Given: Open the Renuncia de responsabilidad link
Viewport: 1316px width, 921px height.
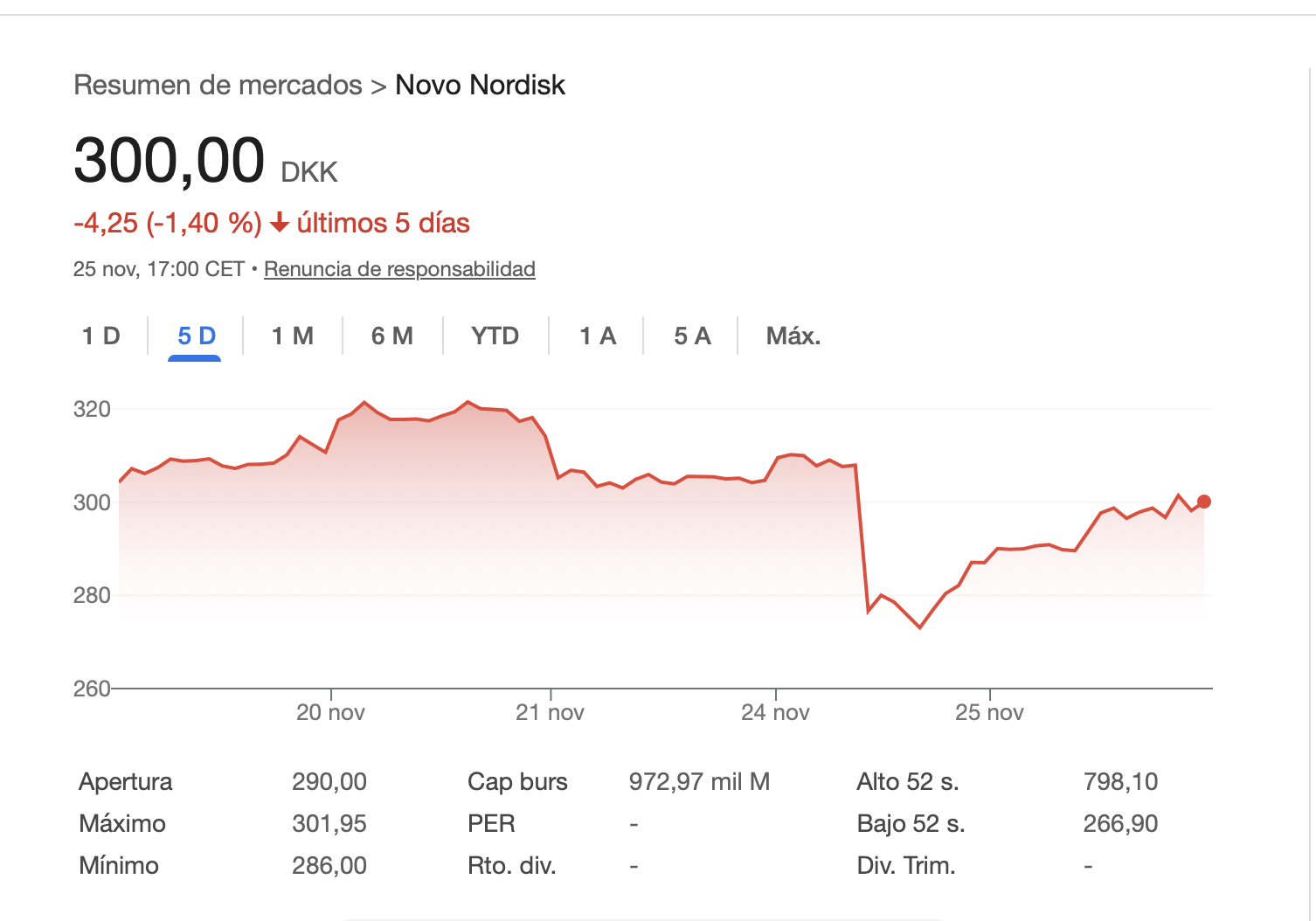Looking at the screenshot, I should [x=399, y=269].
